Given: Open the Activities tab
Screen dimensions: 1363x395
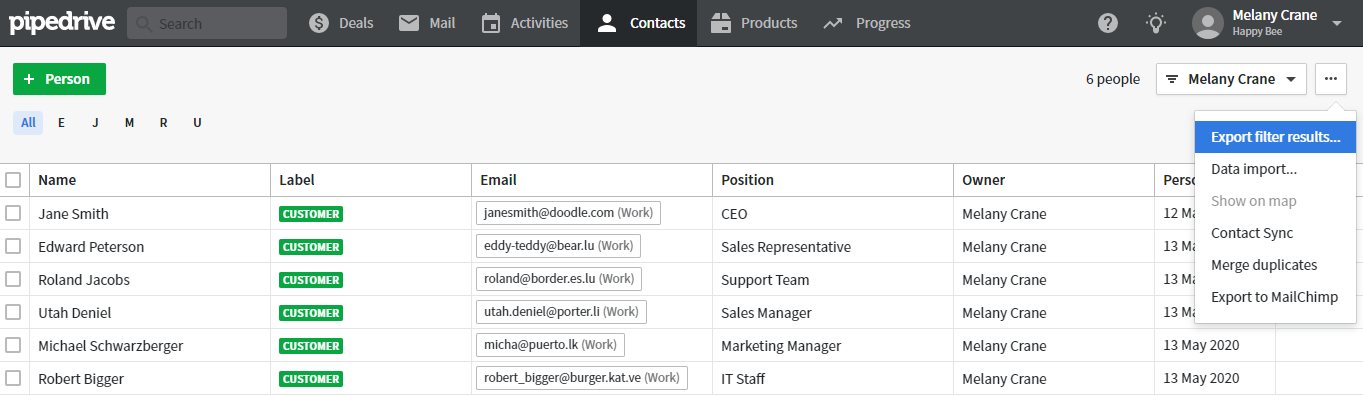Looking at the screenshot, I should click(x=524, y=23).
